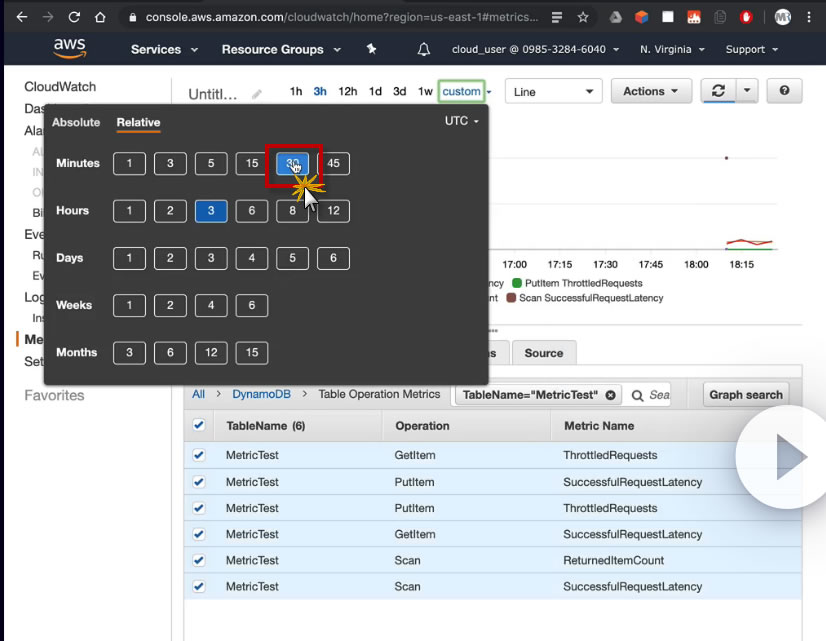
Task: Uncheck the GetItem ThrottledRequests row checkbox
Action: pyautogui.click(x=198, y=455)
